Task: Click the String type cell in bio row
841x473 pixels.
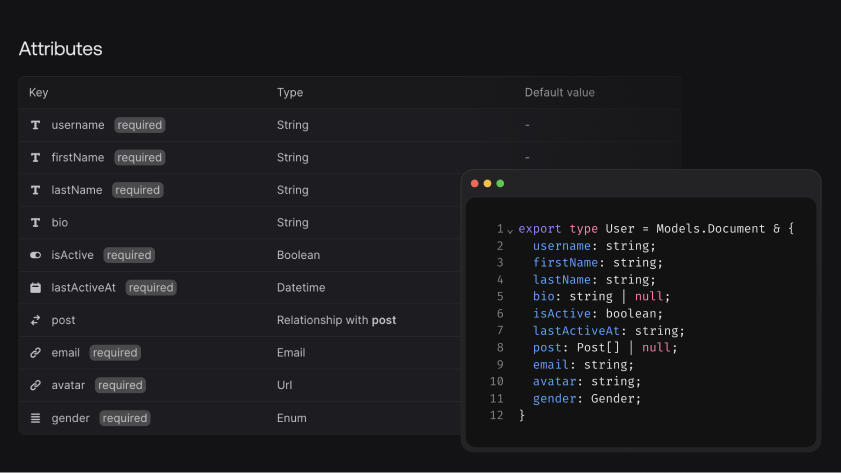Action: pos(292,223)
